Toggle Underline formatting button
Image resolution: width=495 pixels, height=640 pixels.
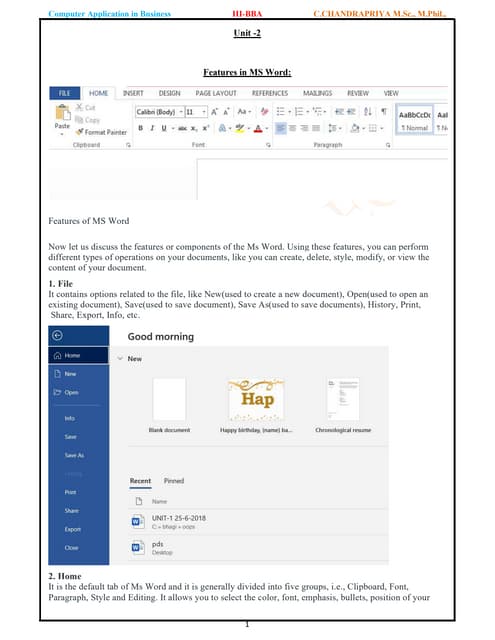(164, 128)
